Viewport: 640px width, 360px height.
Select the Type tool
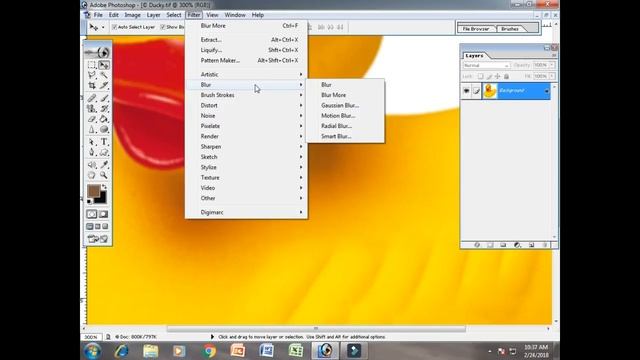point(104,142)
